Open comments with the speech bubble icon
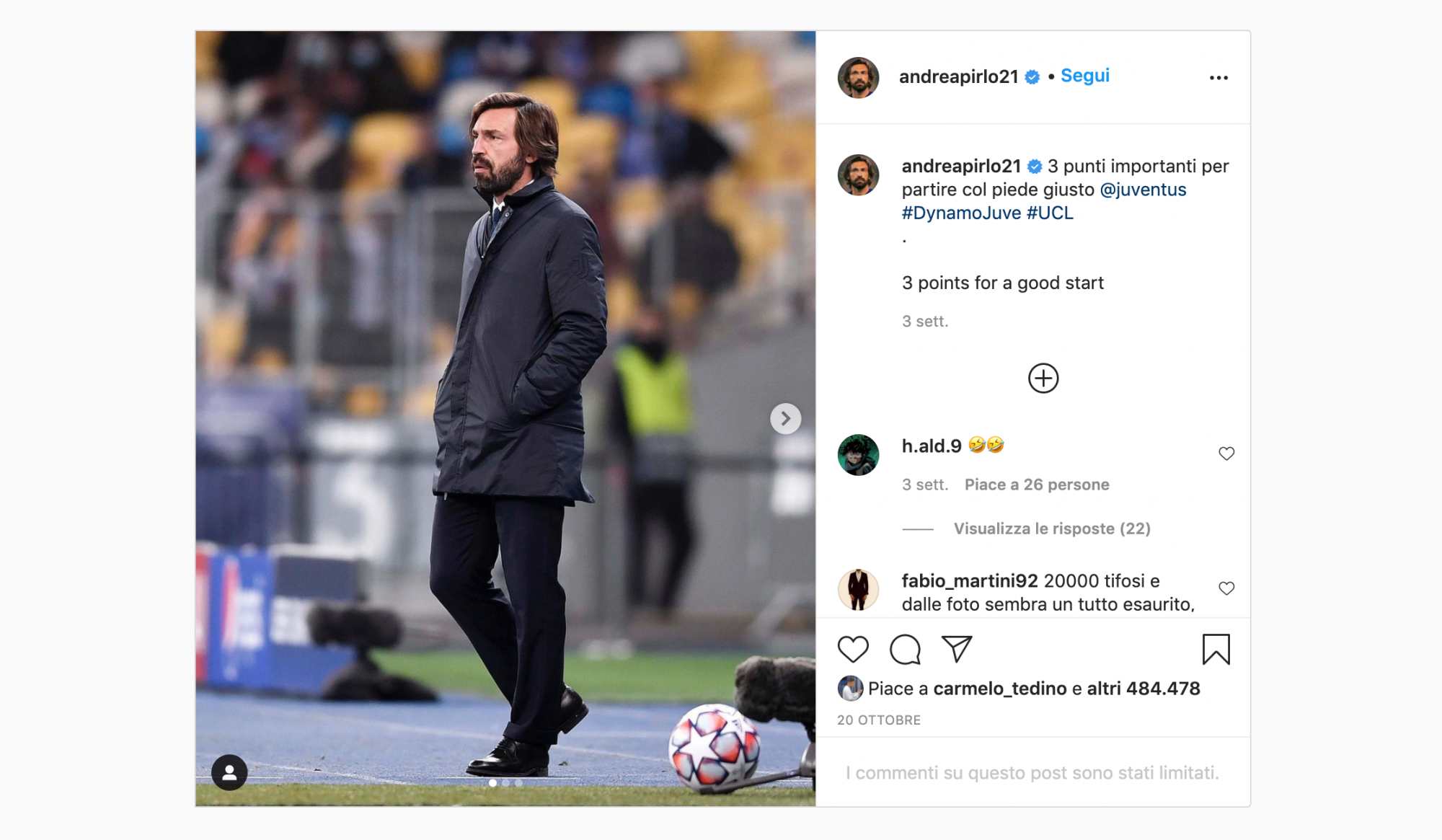 point(905,650)
